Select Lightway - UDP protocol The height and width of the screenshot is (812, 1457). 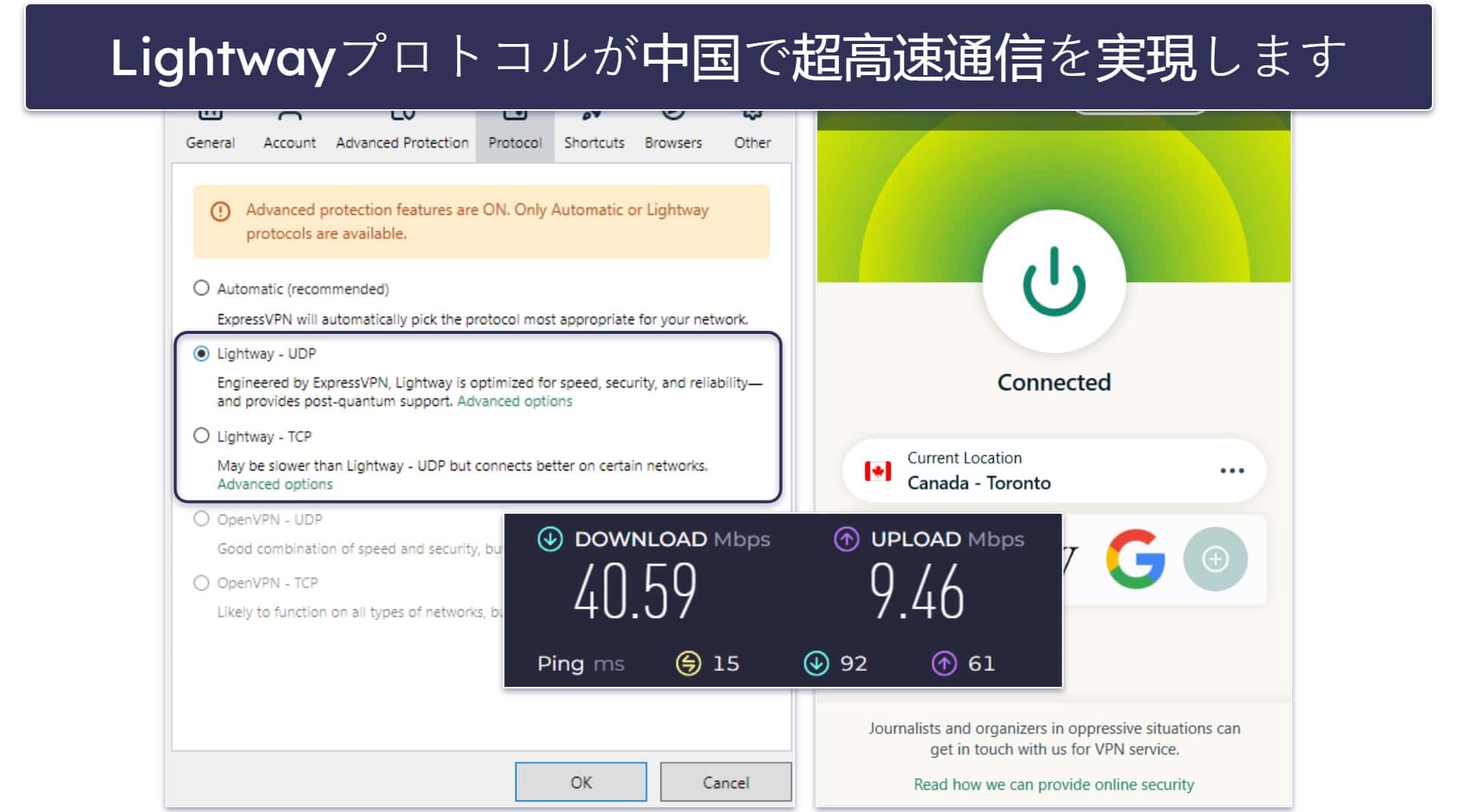[201, 354]
